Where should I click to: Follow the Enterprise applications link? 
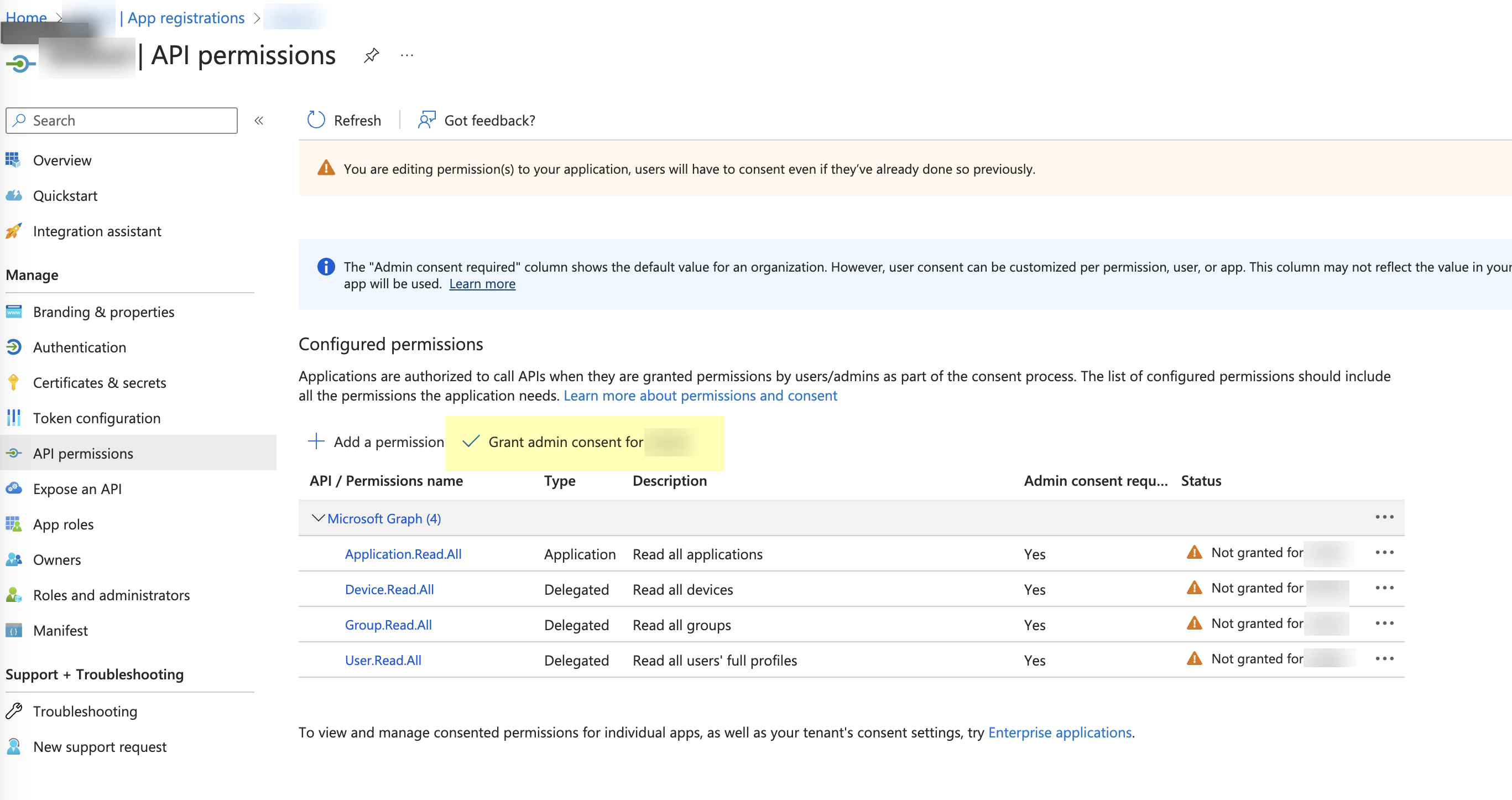[1060, 733]
